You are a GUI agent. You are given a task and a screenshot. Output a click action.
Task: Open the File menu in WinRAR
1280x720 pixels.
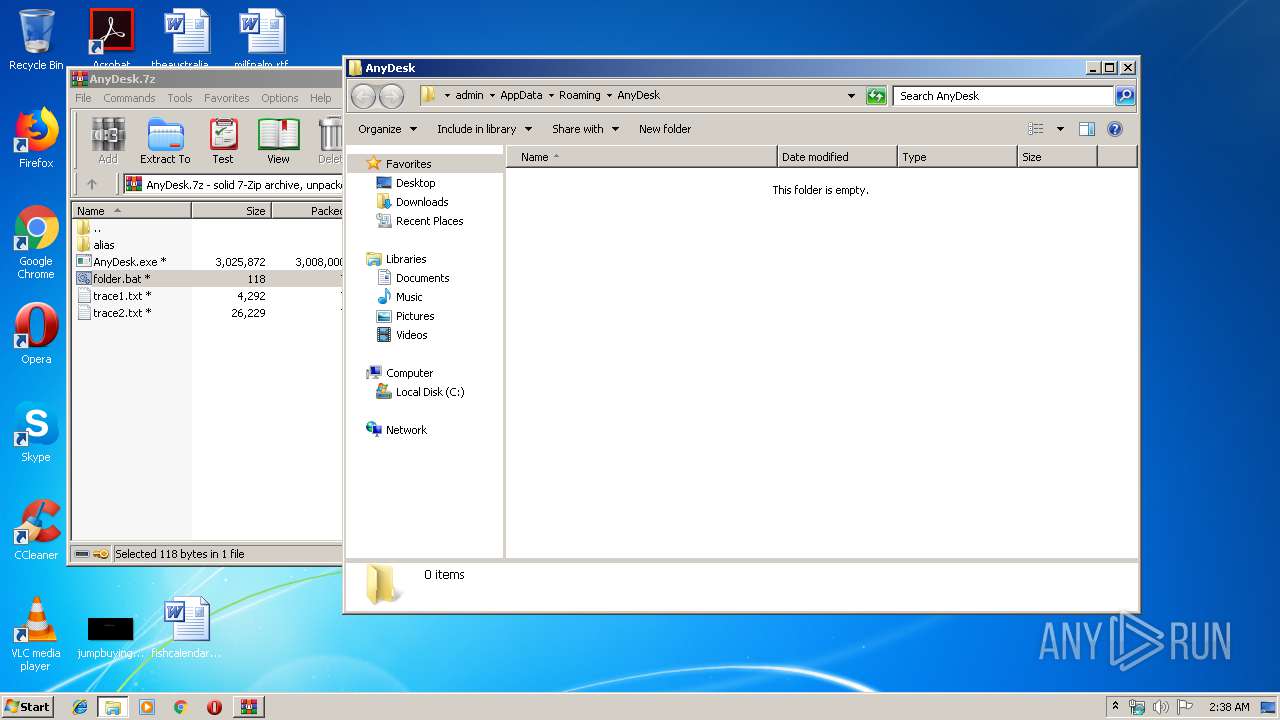[x=83, y=98]
